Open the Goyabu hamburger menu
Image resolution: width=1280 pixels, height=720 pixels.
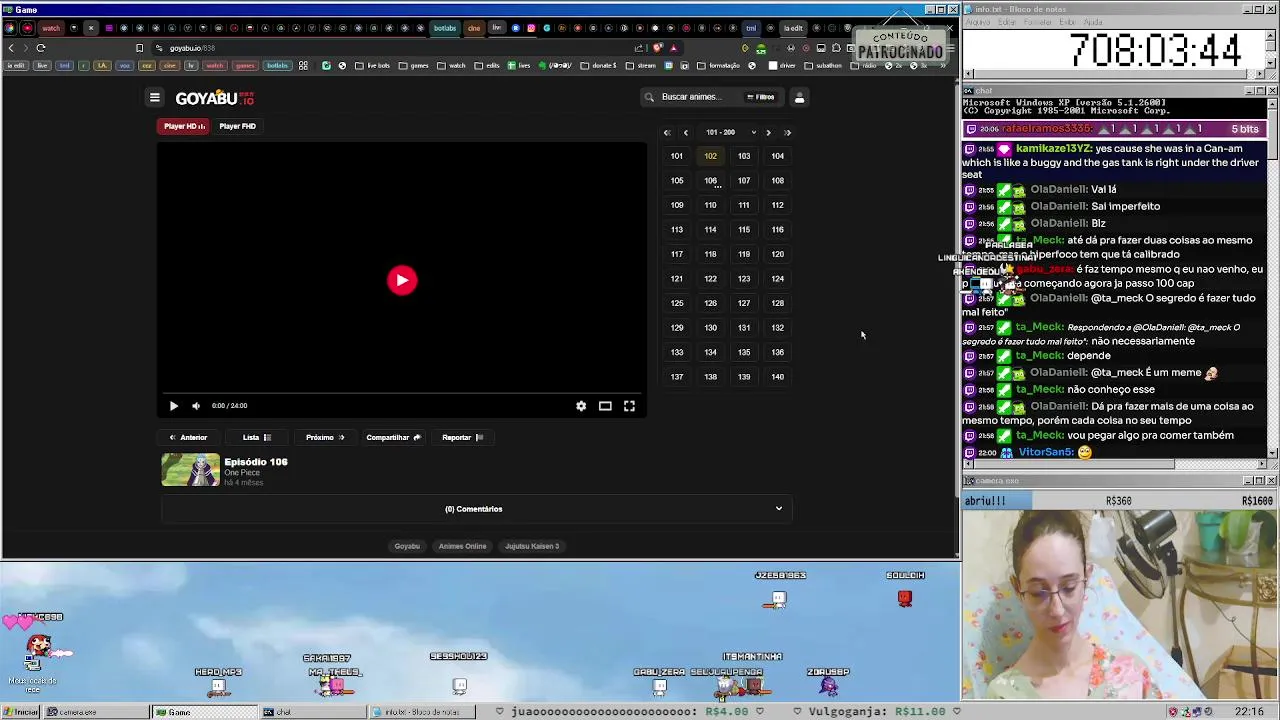pos(154,97)
